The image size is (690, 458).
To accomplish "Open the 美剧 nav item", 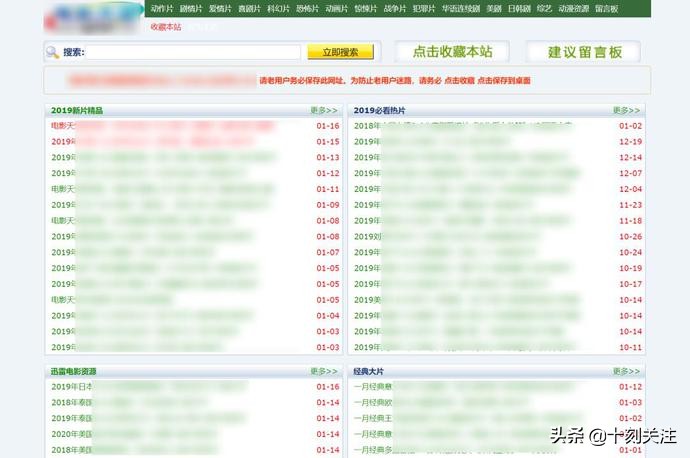I will (x=494, y=8).
